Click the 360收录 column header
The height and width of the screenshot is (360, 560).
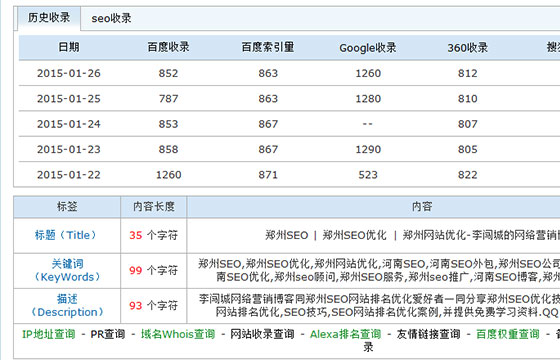[468, 48]
